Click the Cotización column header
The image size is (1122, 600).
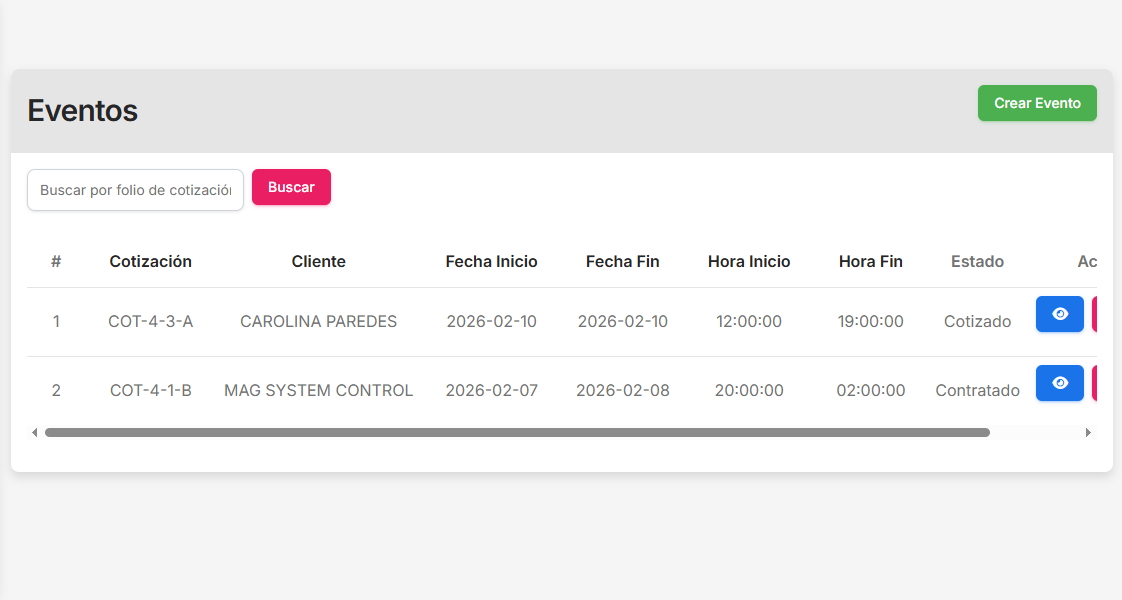(151, 262)
